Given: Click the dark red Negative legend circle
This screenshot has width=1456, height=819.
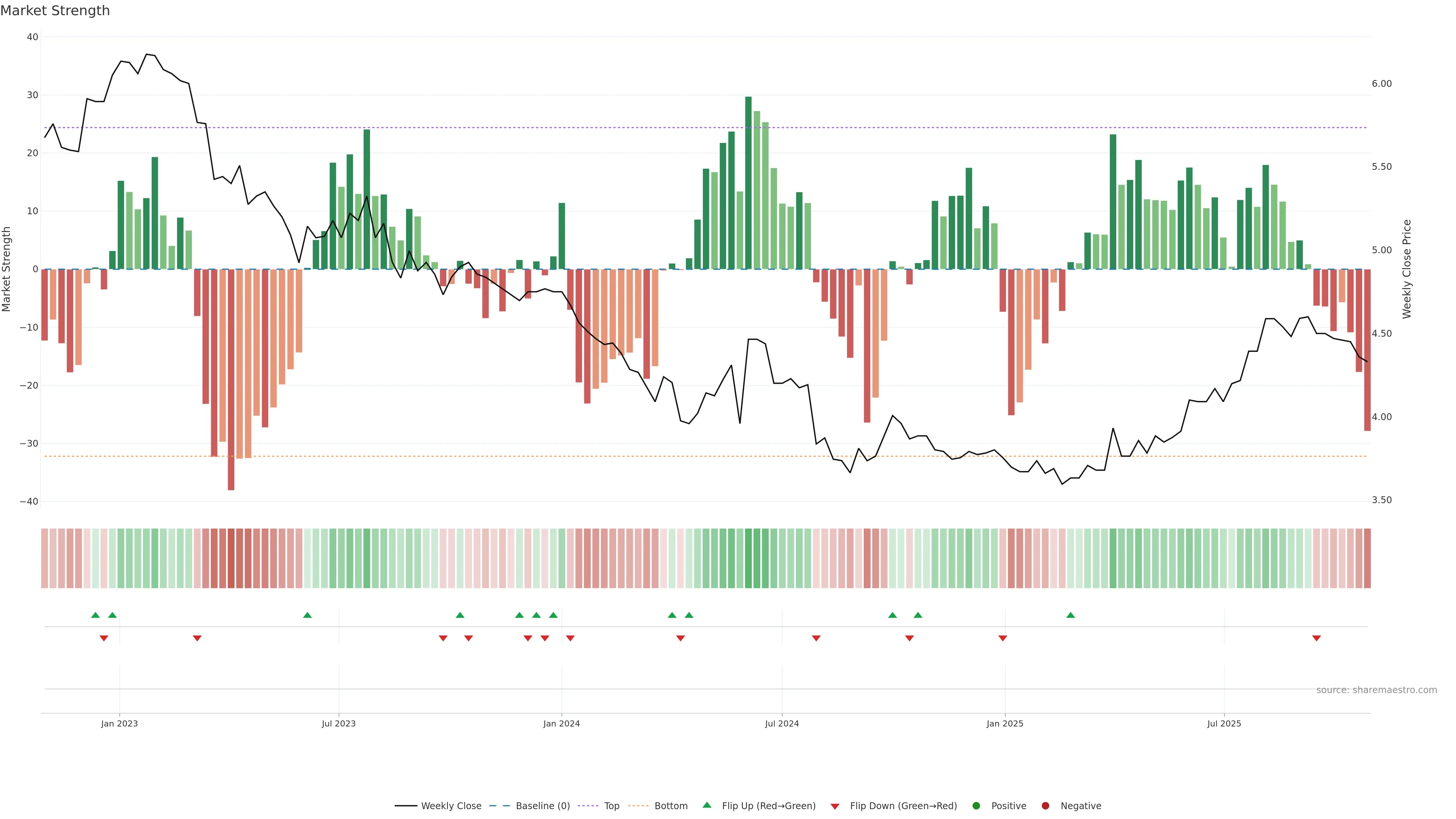Looking at the screenshot, I should (1045, 805).
